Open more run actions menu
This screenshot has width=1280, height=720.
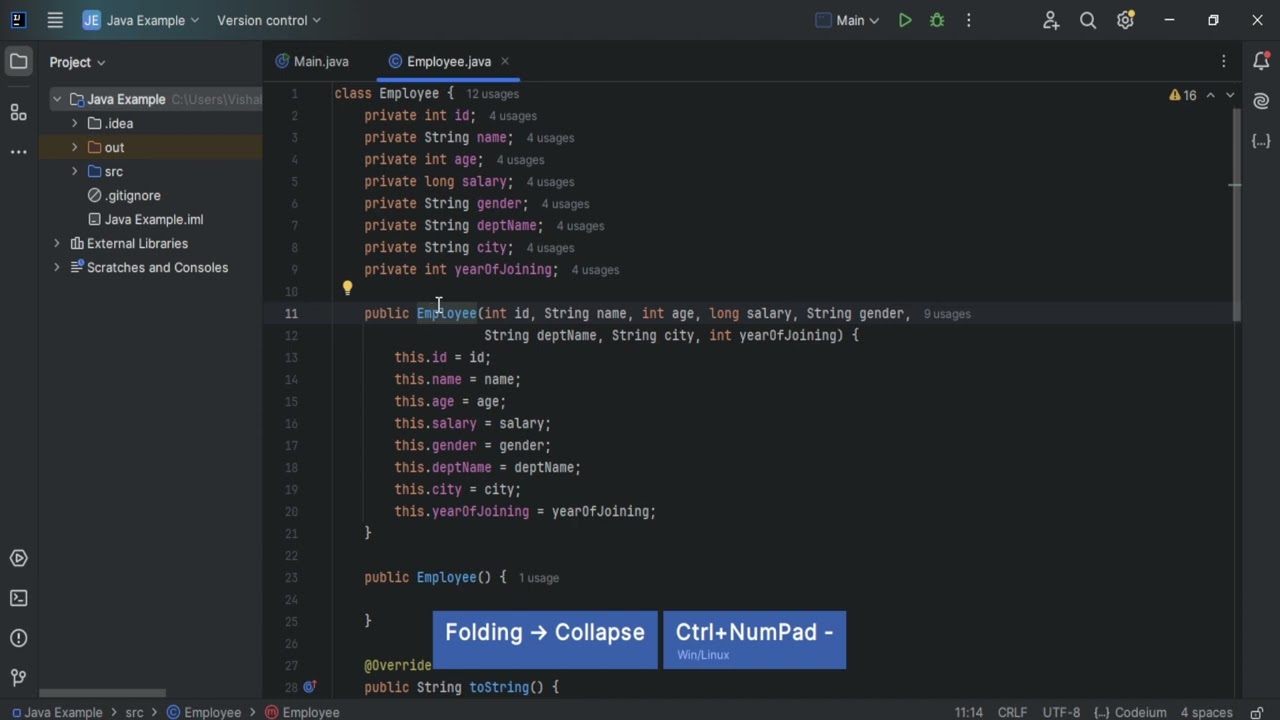tap(969, 20)
